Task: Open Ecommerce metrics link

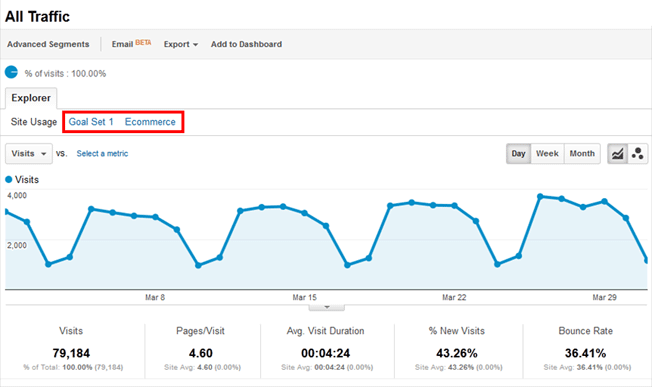Action: pos(150,122)
